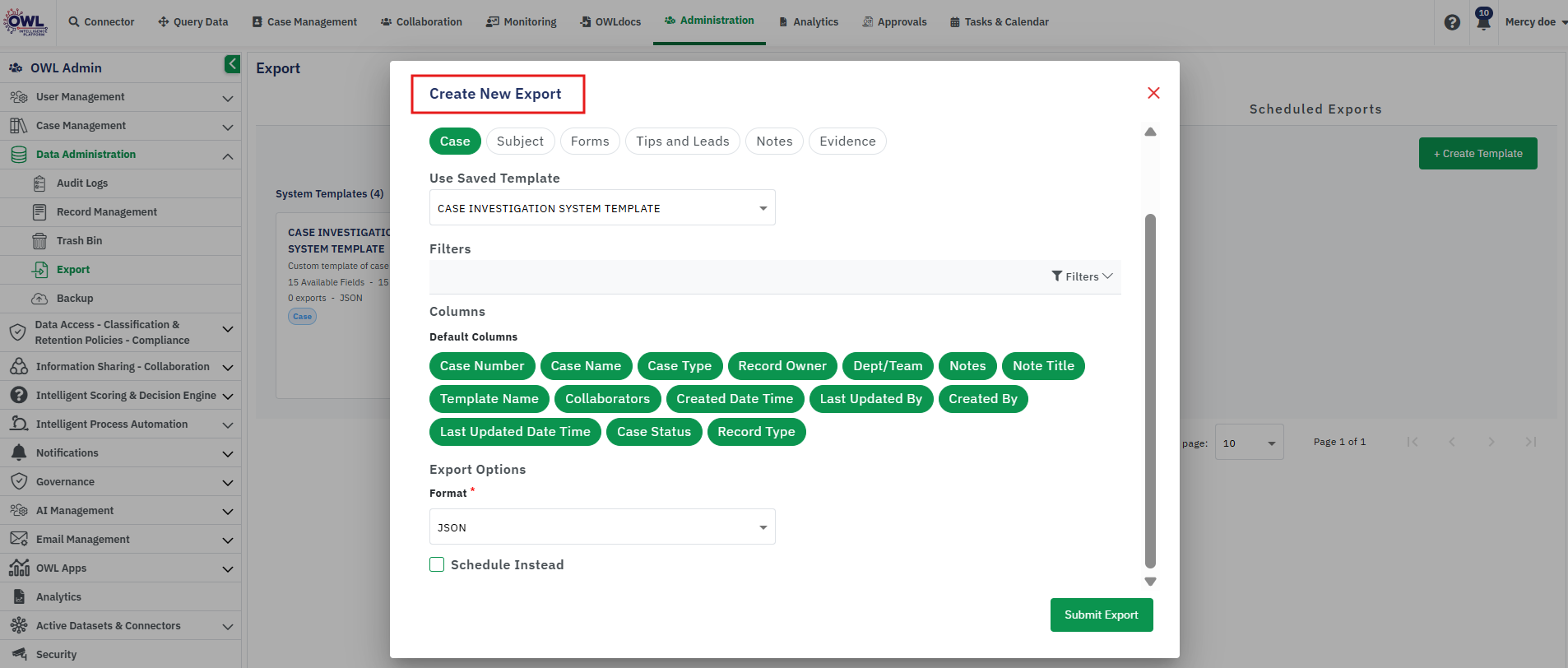Image resolution: width=1568 pixels, height=668 pixels.
Task: Click the Intelligent Scoring question icon
Action: click(19, 396)
